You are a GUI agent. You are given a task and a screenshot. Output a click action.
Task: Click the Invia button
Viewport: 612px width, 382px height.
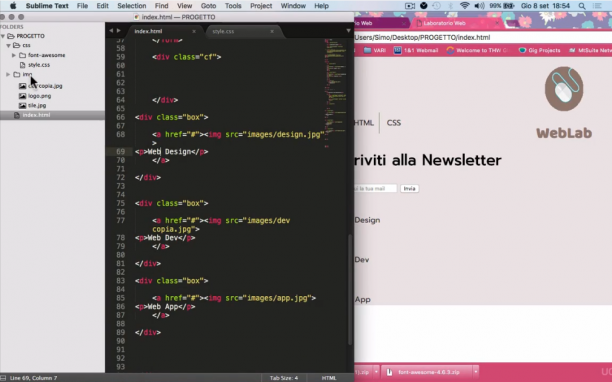[409, 188]
